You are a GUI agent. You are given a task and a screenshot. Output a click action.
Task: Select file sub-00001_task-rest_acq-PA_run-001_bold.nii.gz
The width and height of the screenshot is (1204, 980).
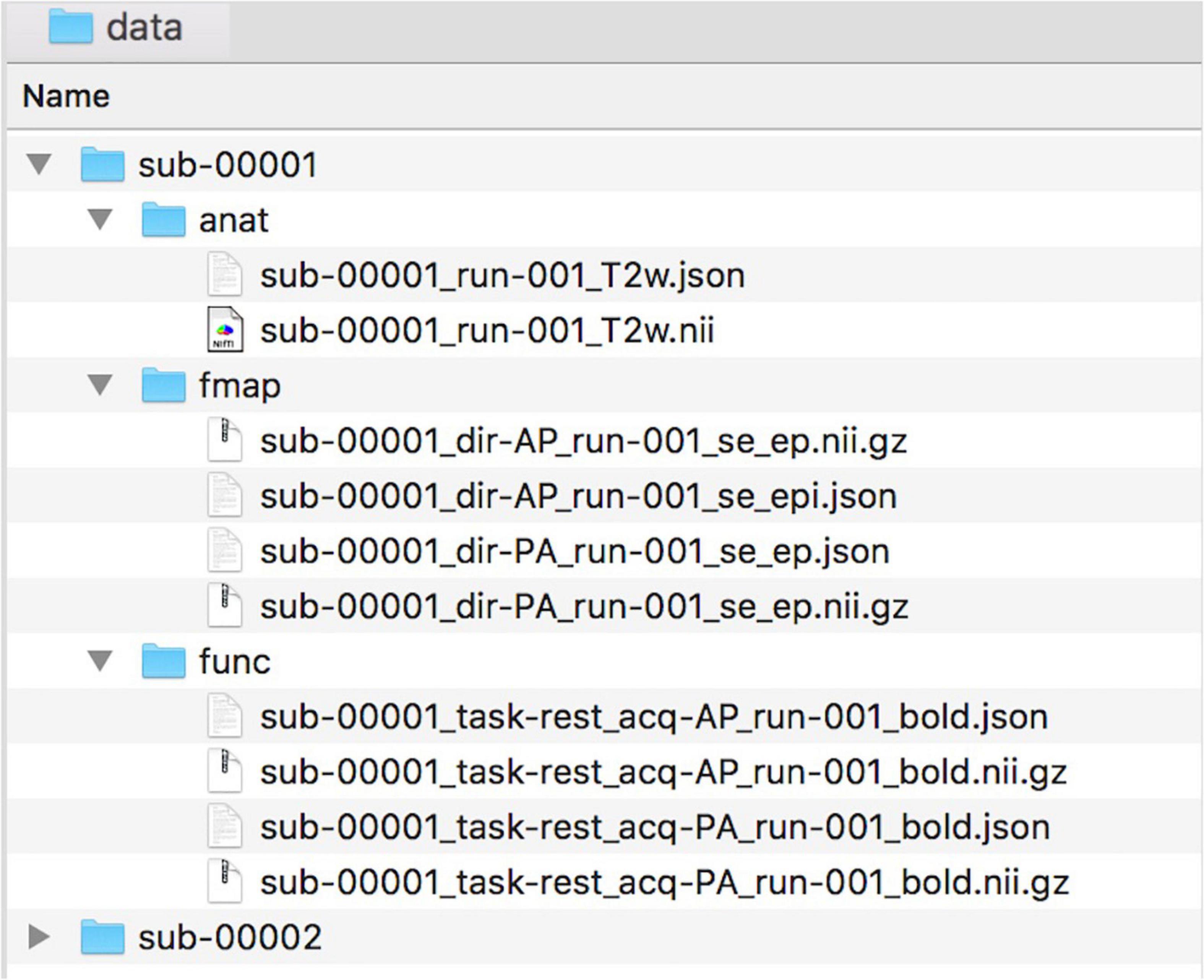[x=665, y=883]
